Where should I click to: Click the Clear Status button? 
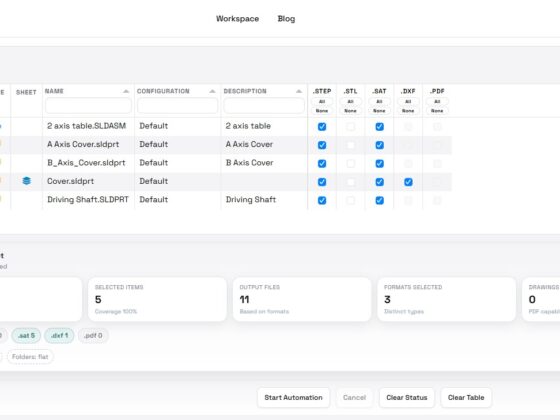coord(407,398)
